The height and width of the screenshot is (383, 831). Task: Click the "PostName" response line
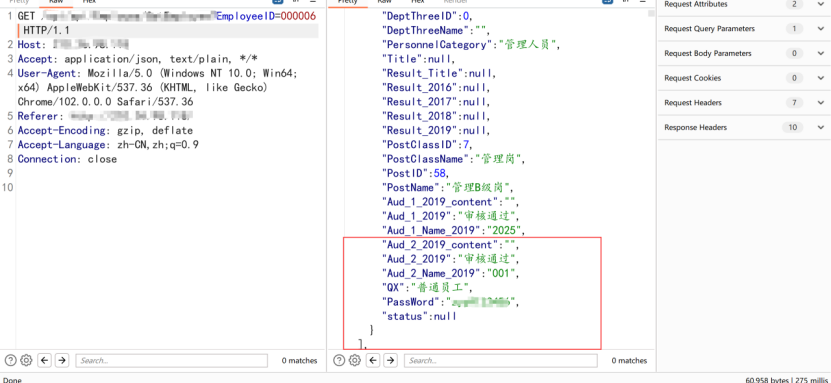pyautogui.click(x=448, y=188)
